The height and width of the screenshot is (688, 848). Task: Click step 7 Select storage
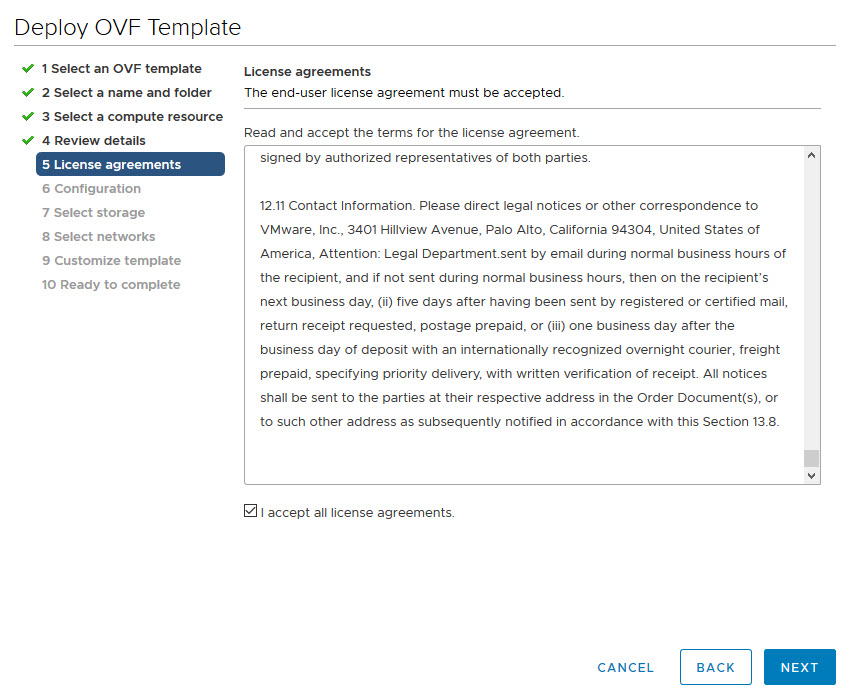point(93,213)
